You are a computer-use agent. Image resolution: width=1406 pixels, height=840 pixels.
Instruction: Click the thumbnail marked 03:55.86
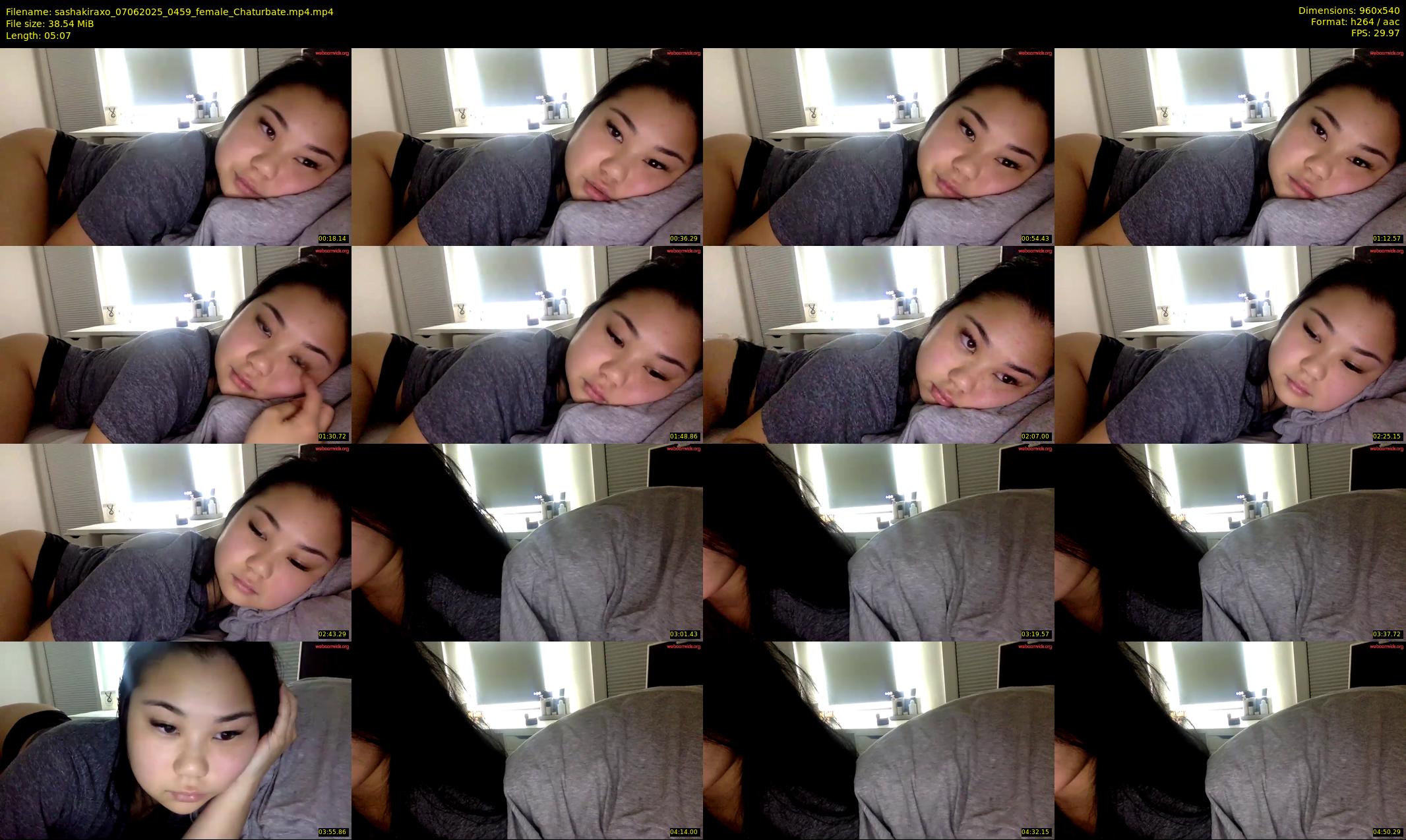(175, 740)
